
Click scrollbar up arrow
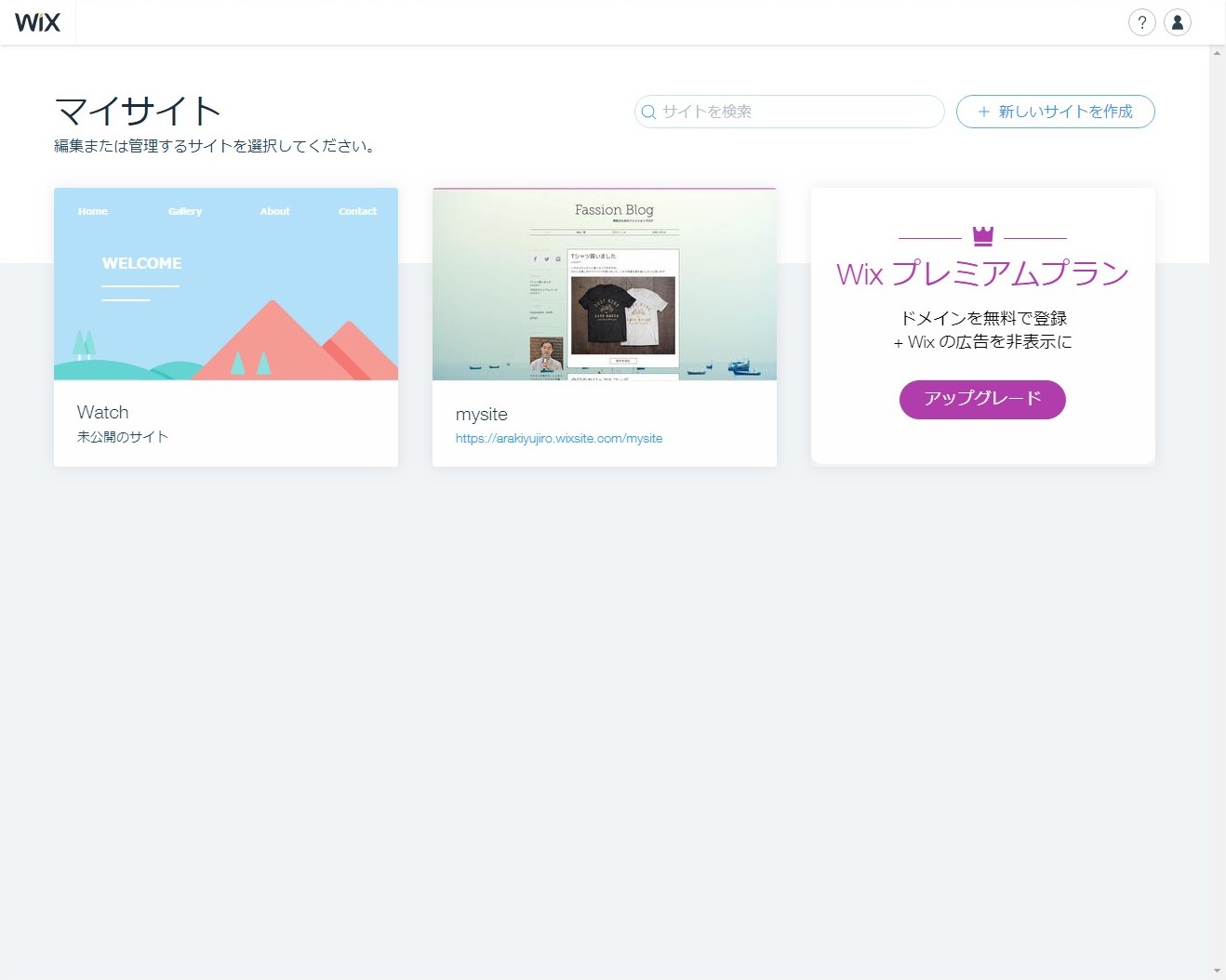(x=1217, y=53)
